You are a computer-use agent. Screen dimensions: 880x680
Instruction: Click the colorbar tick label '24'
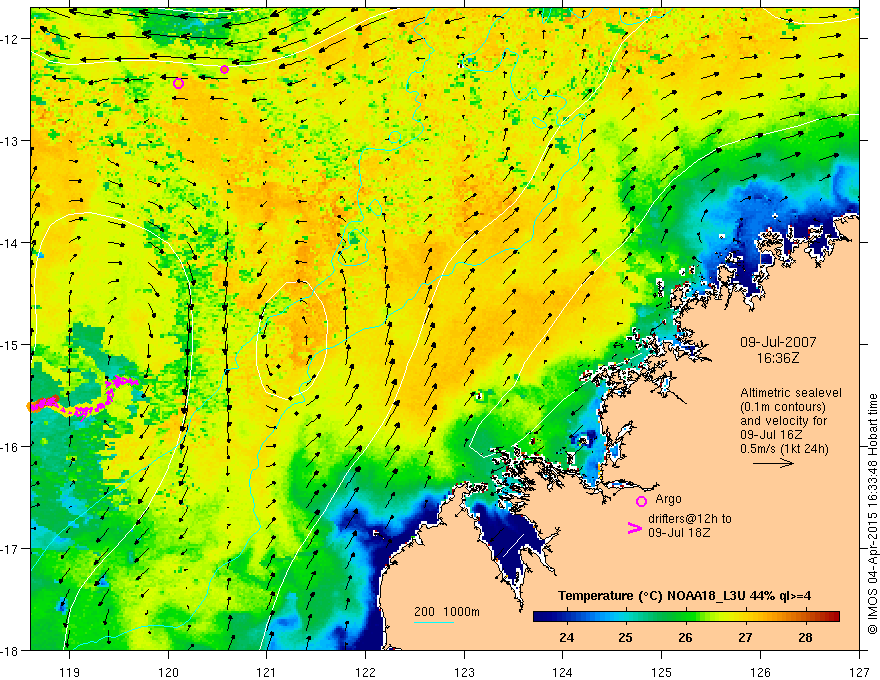pos(567,637)
